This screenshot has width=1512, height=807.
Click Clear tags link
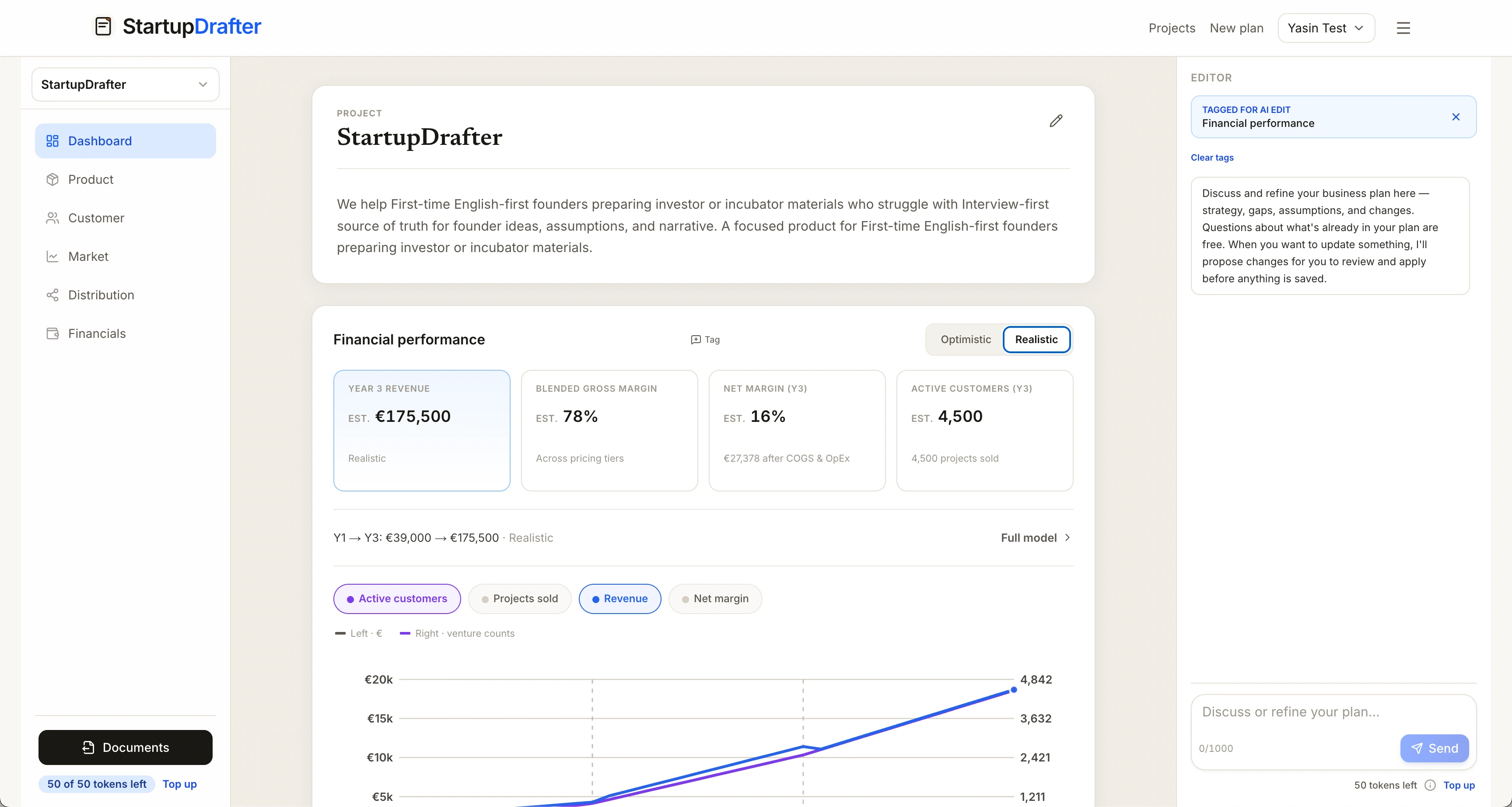click(1212, 158)
